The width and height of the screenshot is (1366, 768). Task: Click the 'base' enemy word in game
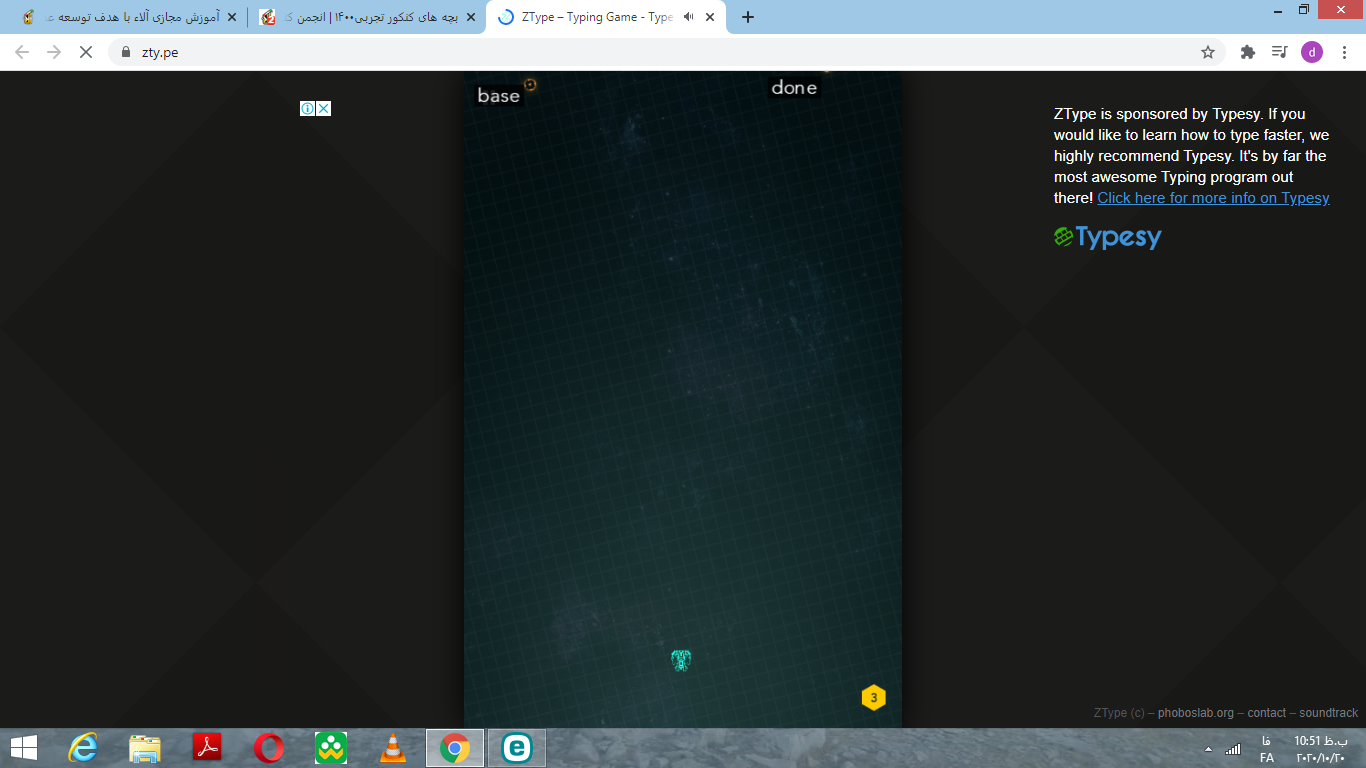pos(498,96)
